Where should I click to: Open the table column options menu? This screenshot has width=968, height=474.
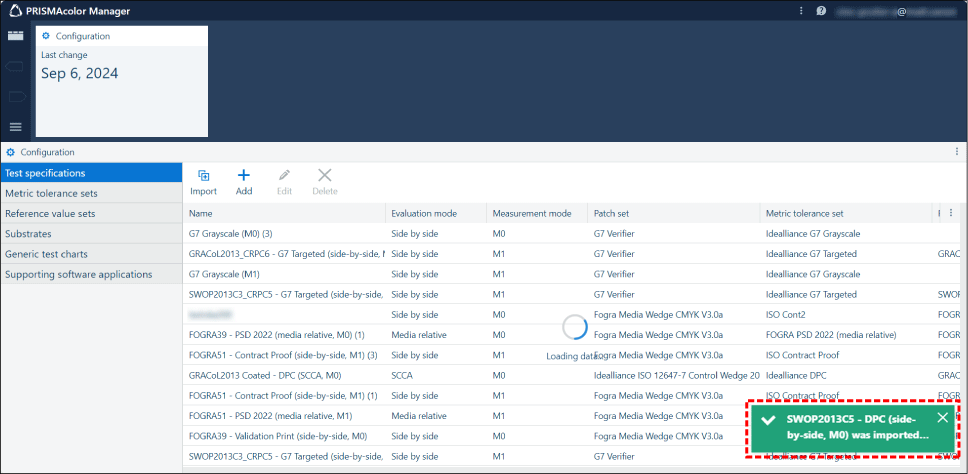click(x=950, y=213)
